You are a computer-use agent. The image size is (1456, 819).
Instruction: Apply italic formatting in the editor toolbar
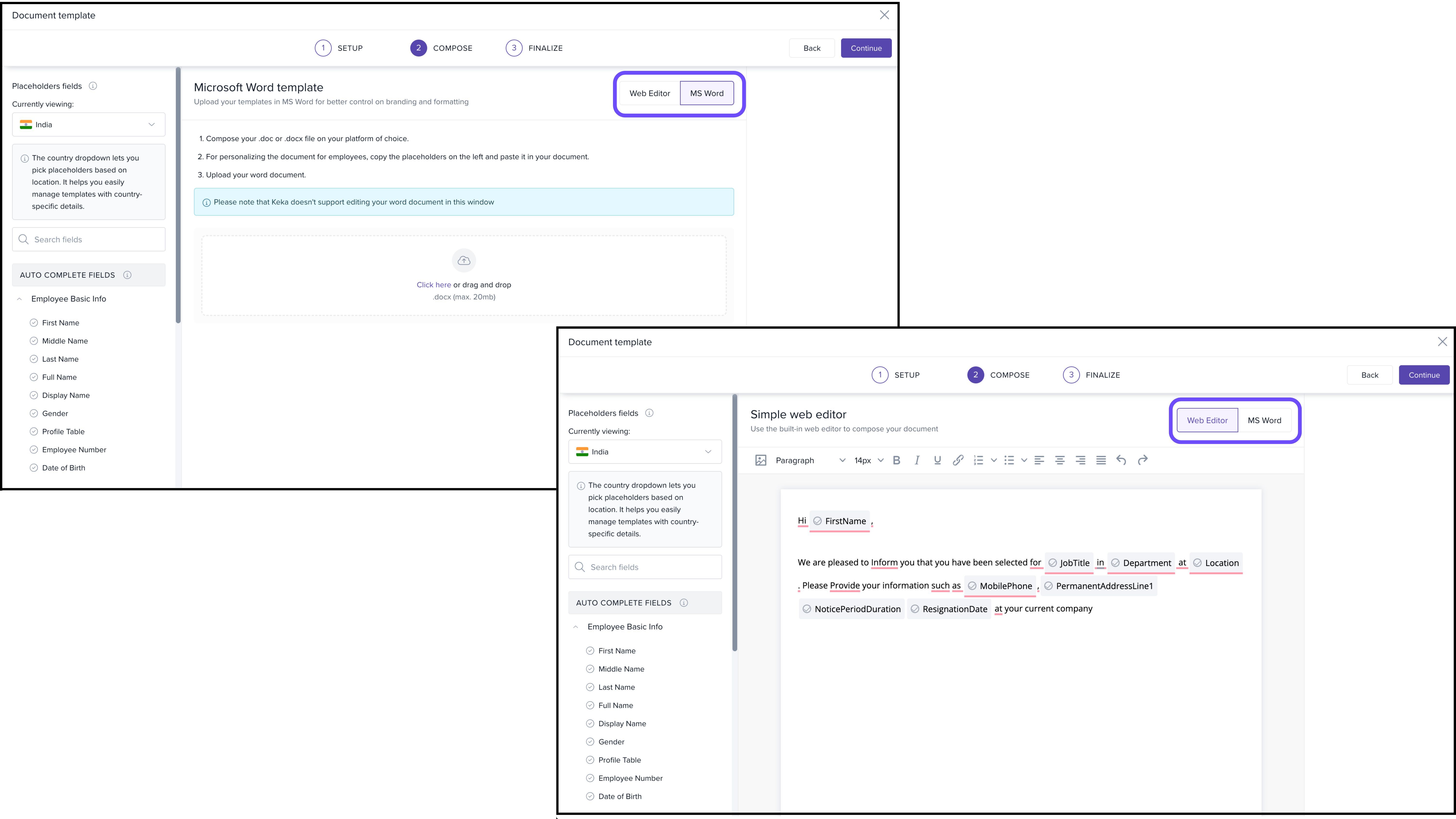pos(917,460)
